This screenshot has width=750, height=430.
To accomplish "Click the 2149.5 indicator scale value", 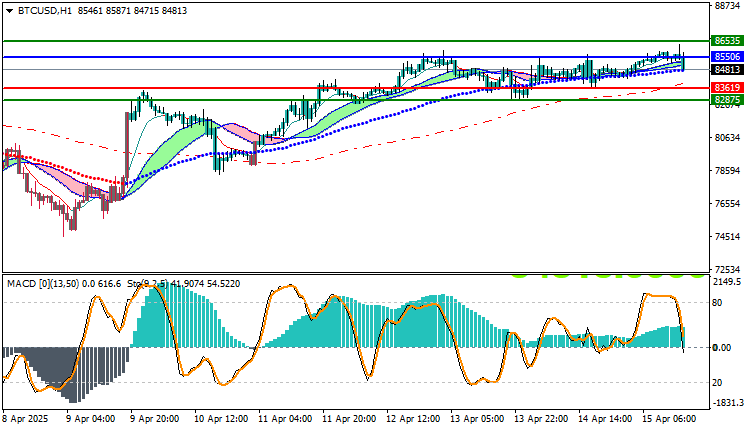I will tap(729, 282).
